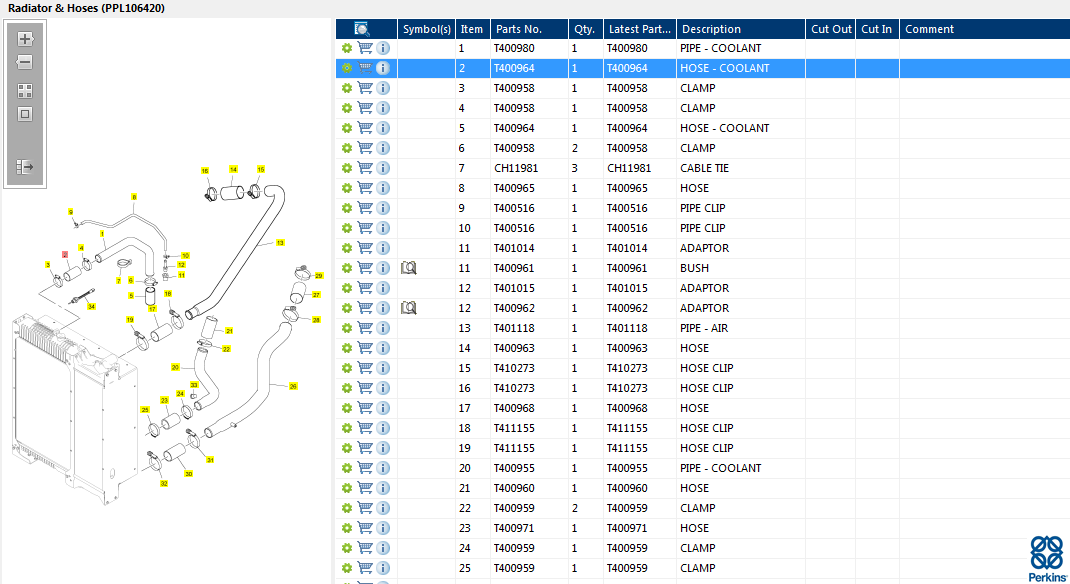Click PIPE CLIP description for item 9
The height and width of the screenshot is (584, 1070).
click(x=702, y=208)
